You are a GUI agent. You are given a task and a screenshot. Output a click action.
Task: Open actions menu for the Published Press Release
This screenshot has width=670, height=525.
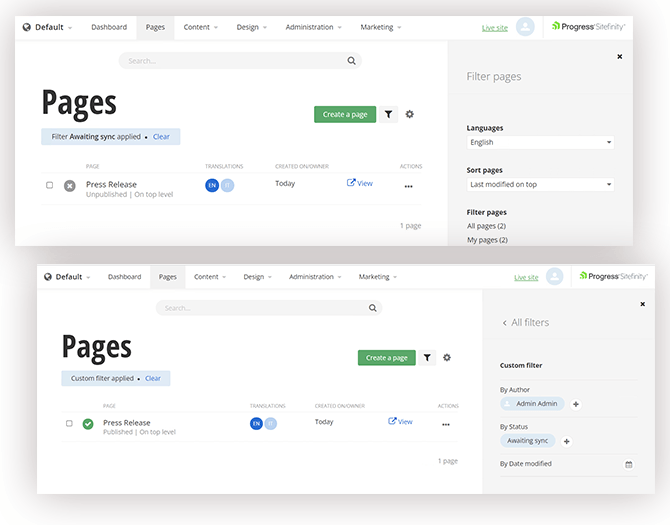(x=446, y=424)
